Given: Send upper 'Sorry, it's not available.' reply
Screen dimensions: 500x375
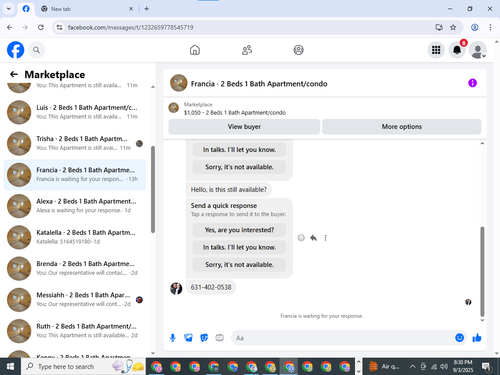Looking at the screenshot, I should pyautogui.click(x=239, y=167).
